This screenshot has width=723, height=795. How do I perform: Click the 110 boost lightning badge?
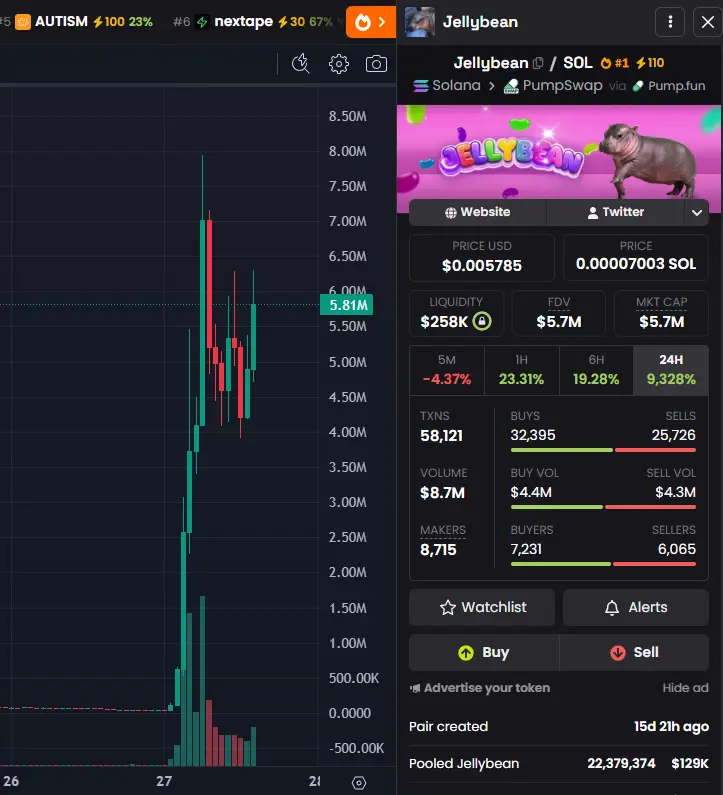[650, 63]
